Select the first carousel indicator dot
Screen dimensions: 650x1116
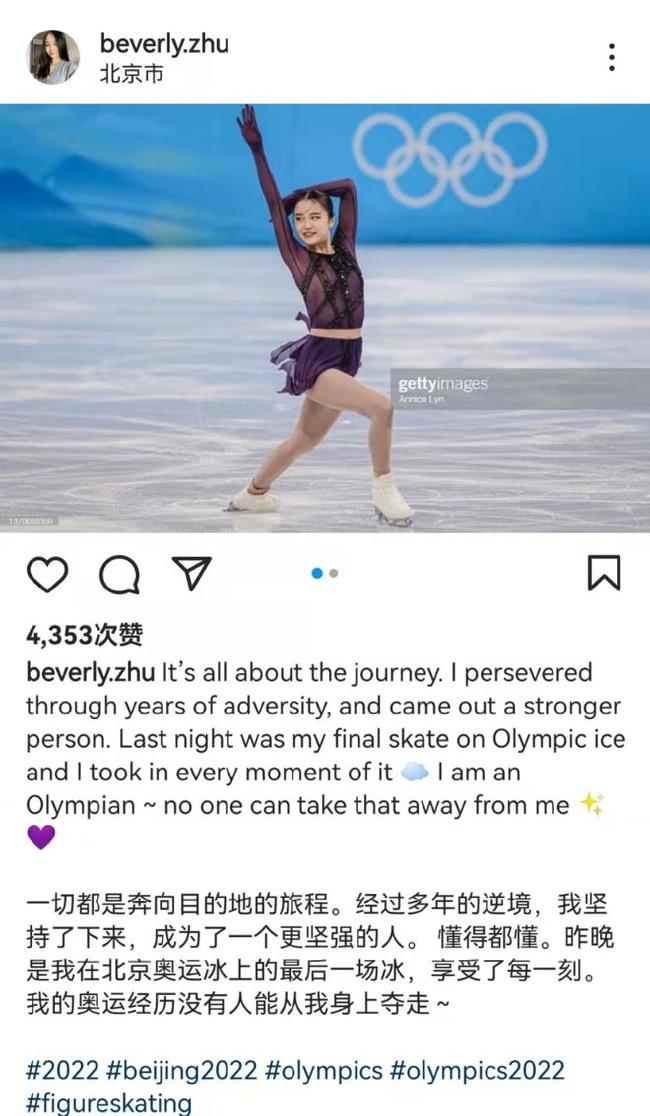click(317, 573)
